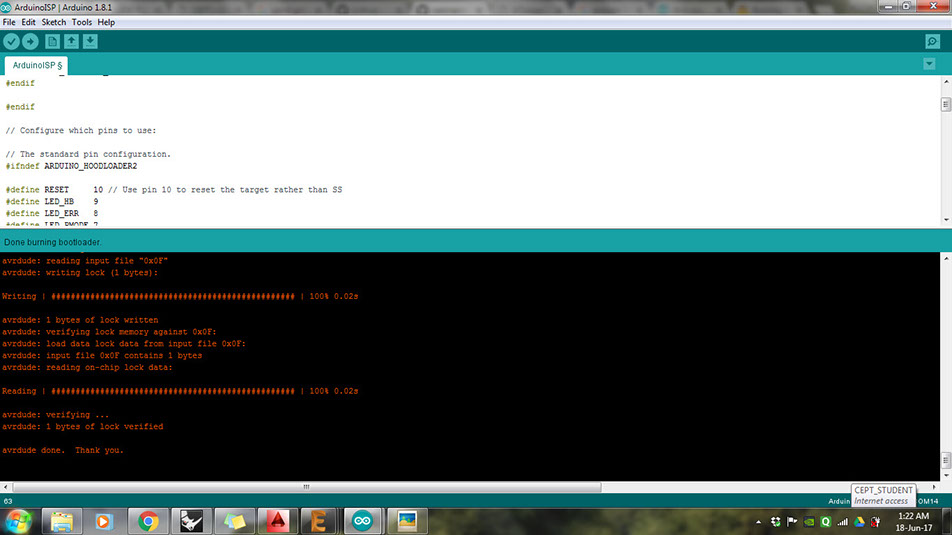Click the red power tray icon
952x535 pixels.
coord(876,522)
